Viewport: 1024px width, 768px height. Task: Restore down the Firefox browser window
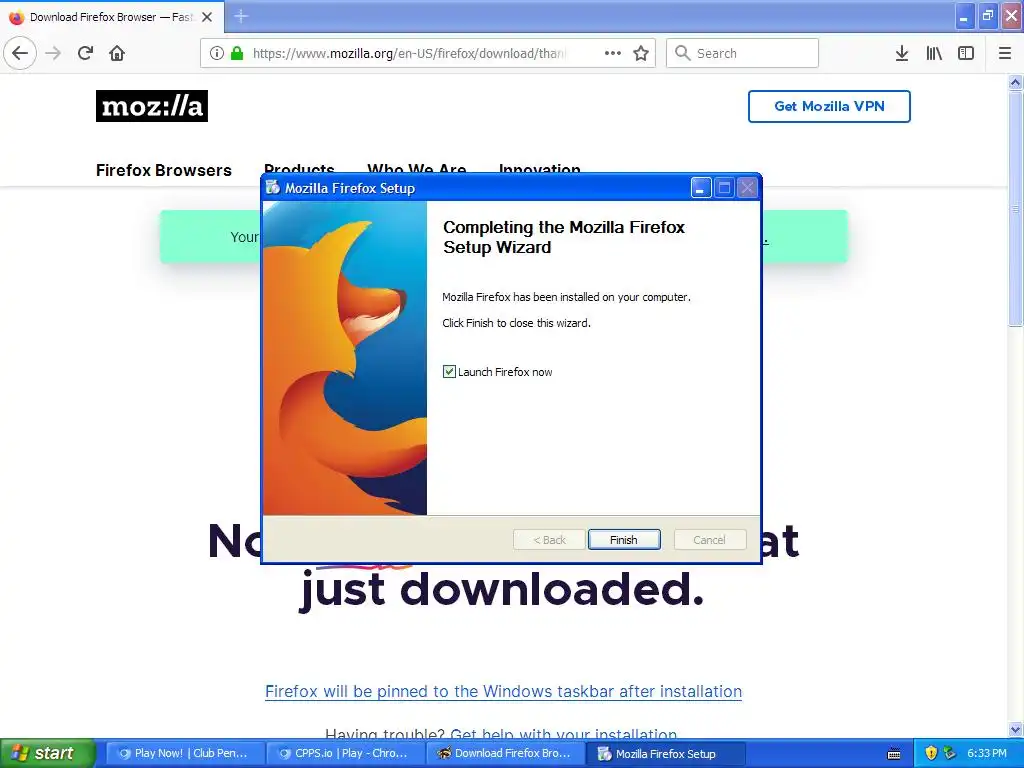point(987,16)
